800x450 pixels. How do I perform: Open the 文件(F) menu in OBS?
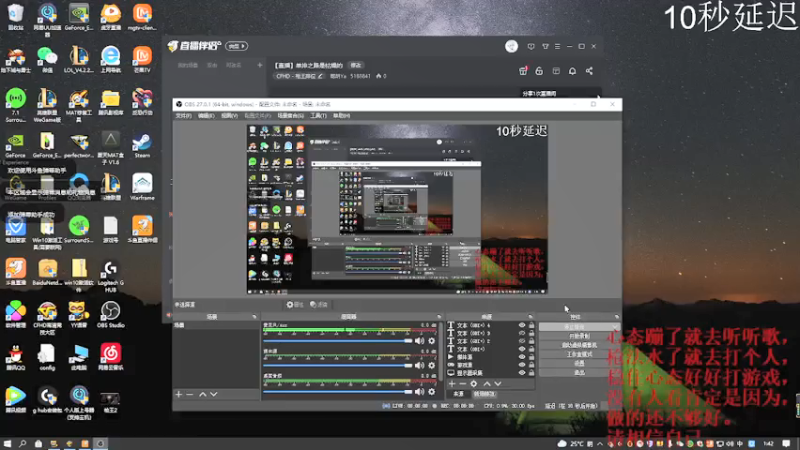pos(184,116)
